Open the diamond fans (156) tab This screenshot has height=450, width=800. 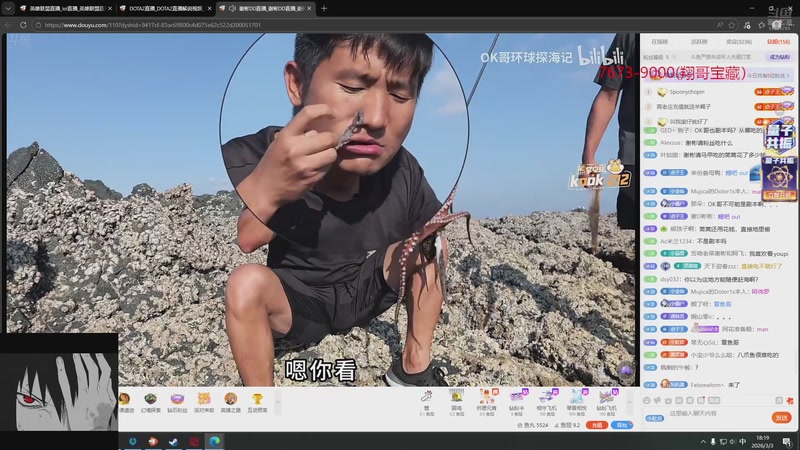[778, 42]
